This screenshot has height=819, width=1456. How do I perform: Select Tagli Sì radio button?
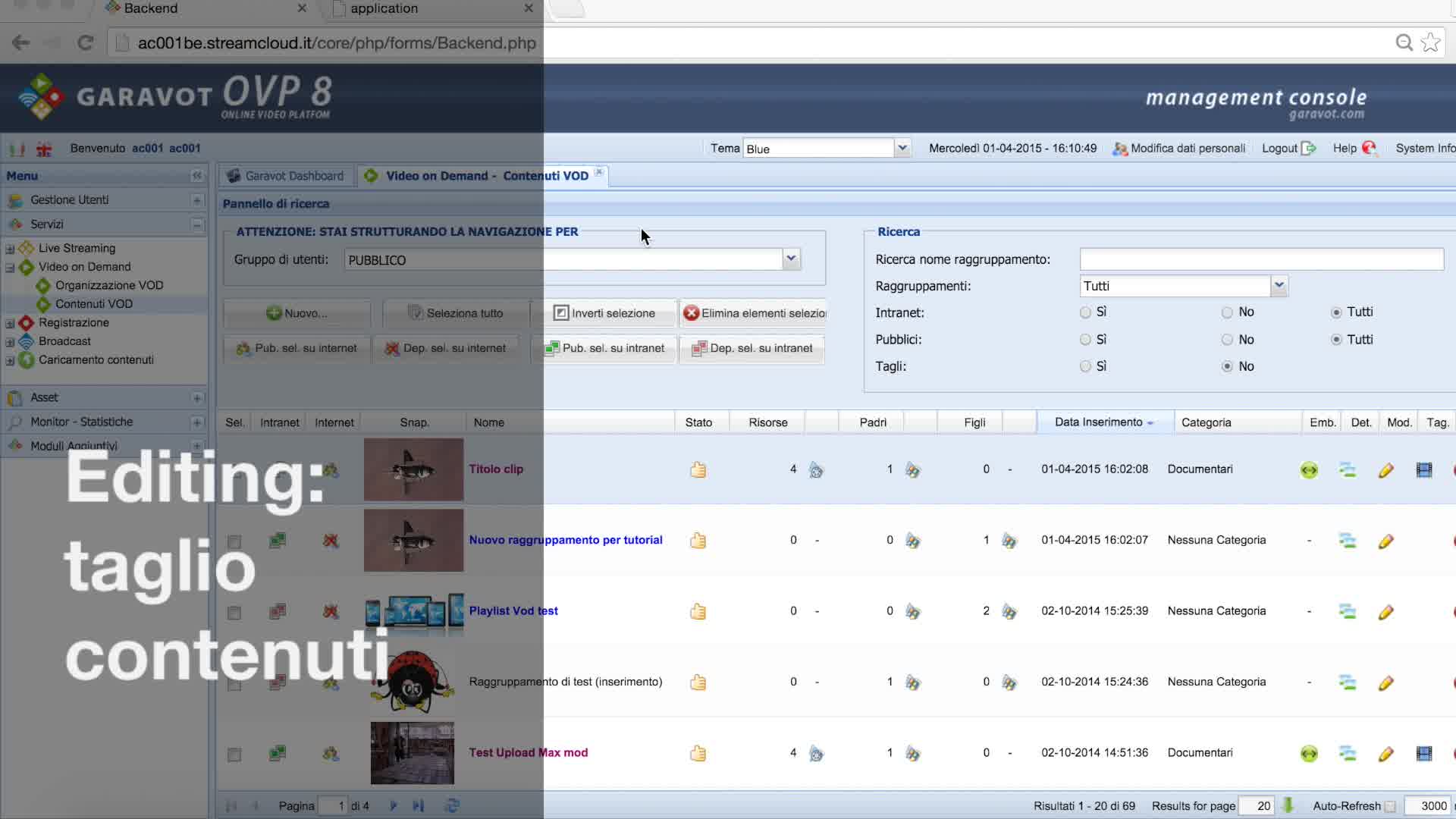click(x=1085, y=366)
